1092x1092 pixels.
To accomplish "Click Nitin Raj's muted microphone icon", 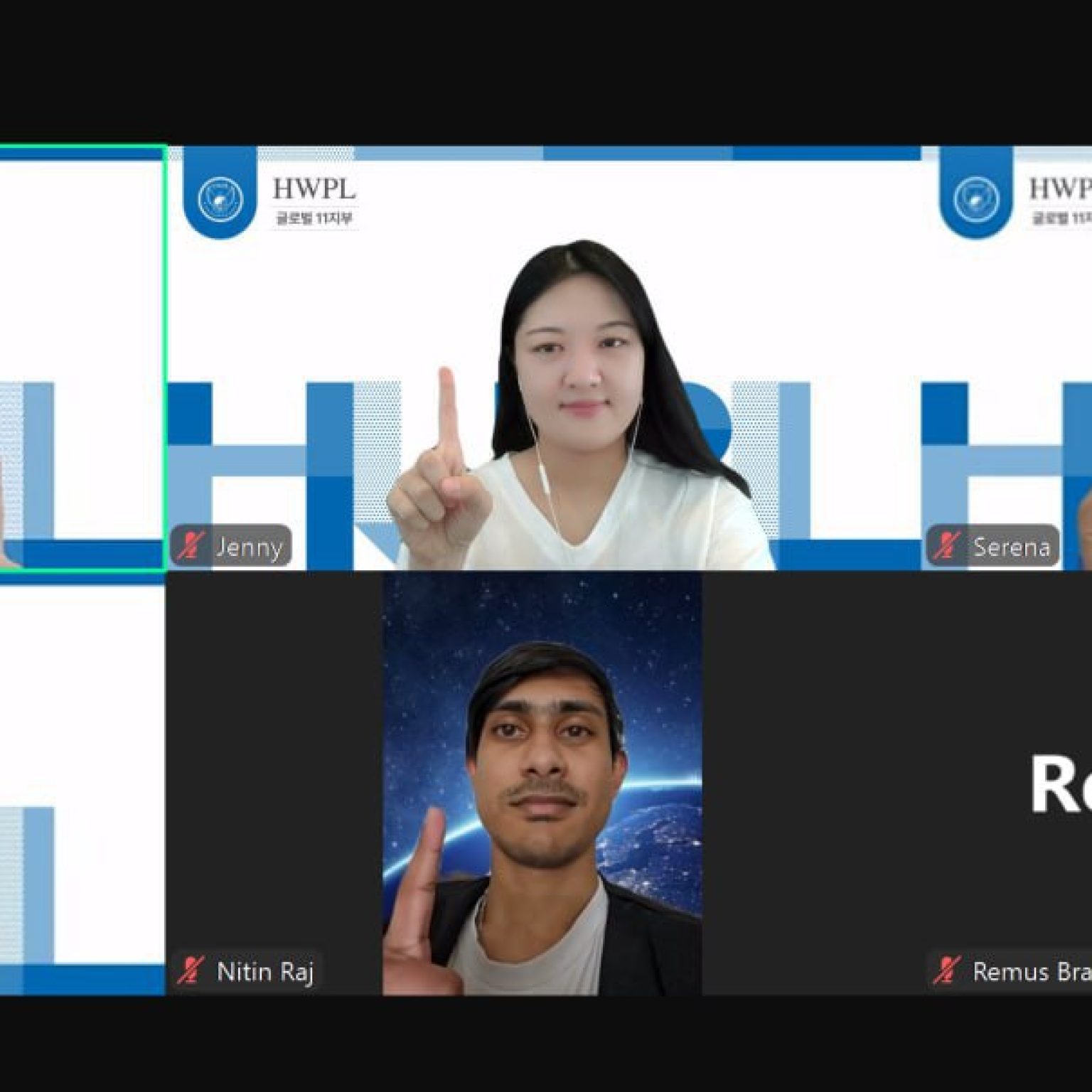I will (x=190, y=970).
